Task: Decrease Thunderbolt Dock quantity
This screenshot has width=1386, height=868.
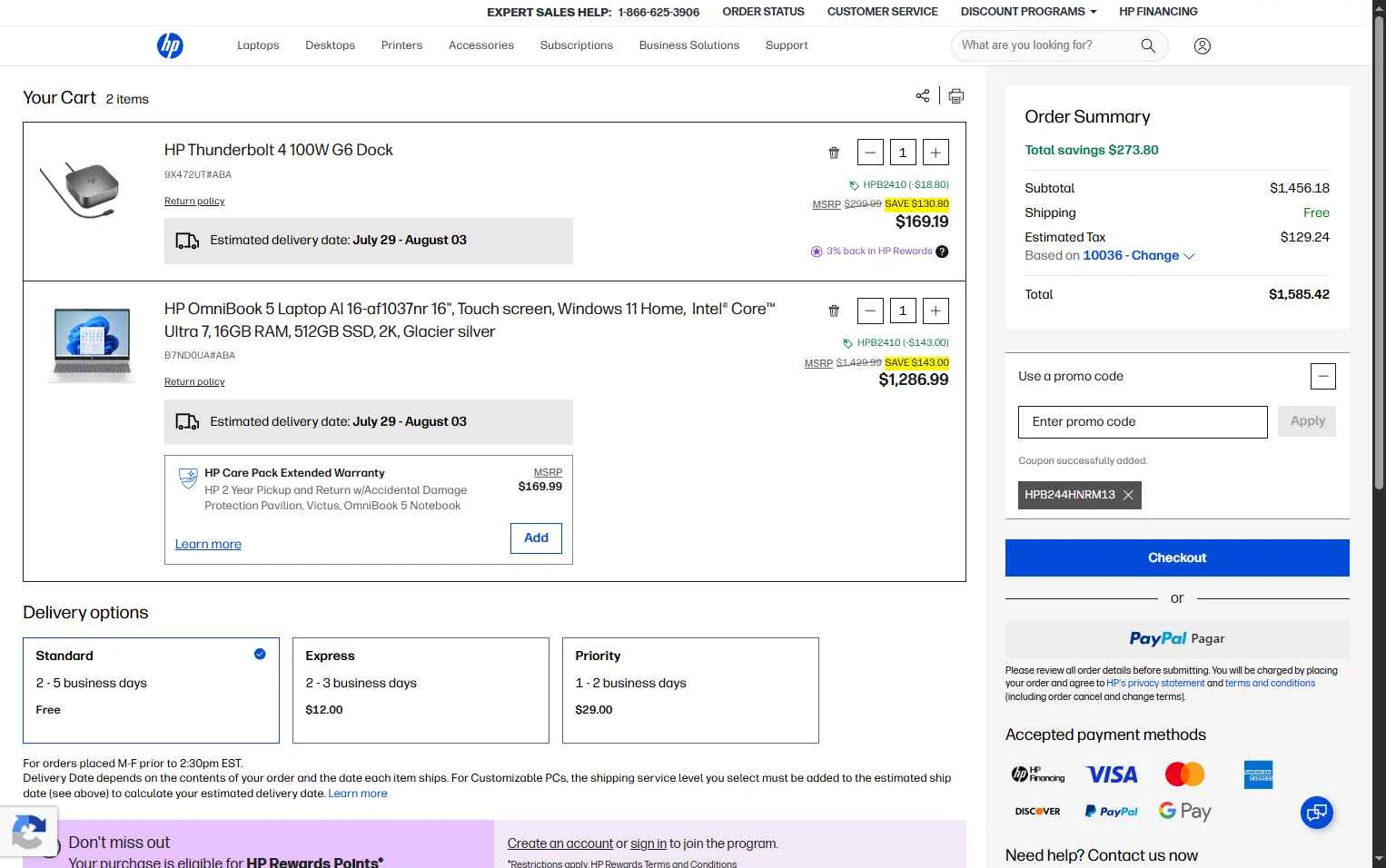Action: click(x=870, y=153)
